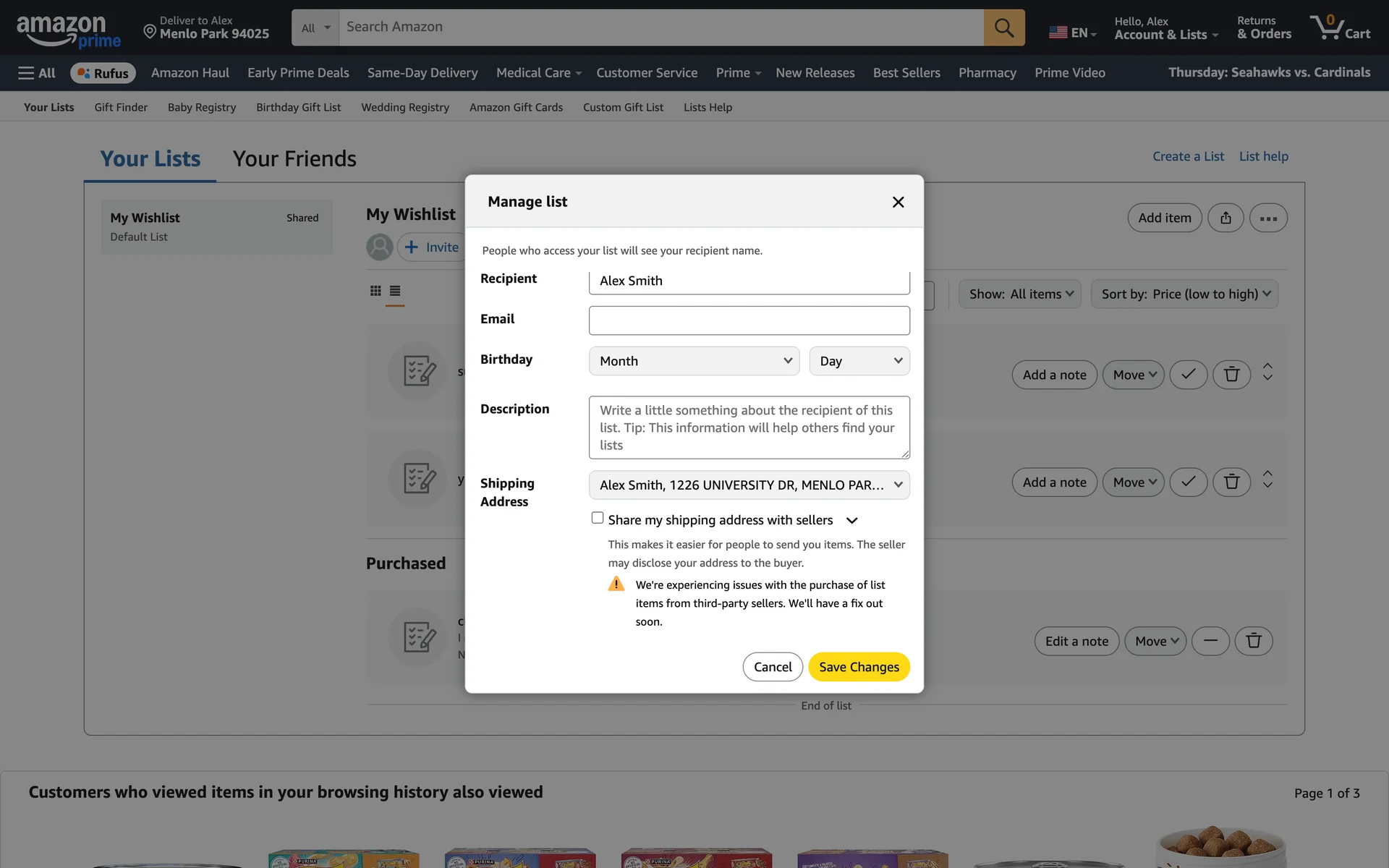
Task: Click the Cancel button
Action: 772,667
